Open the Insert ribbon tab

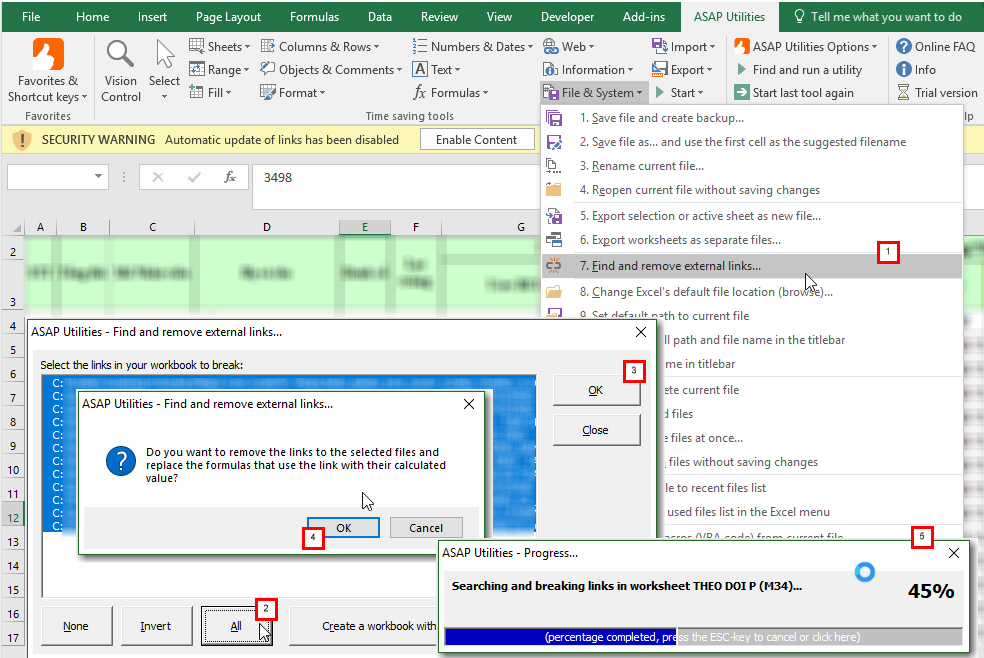coord(152,17)
